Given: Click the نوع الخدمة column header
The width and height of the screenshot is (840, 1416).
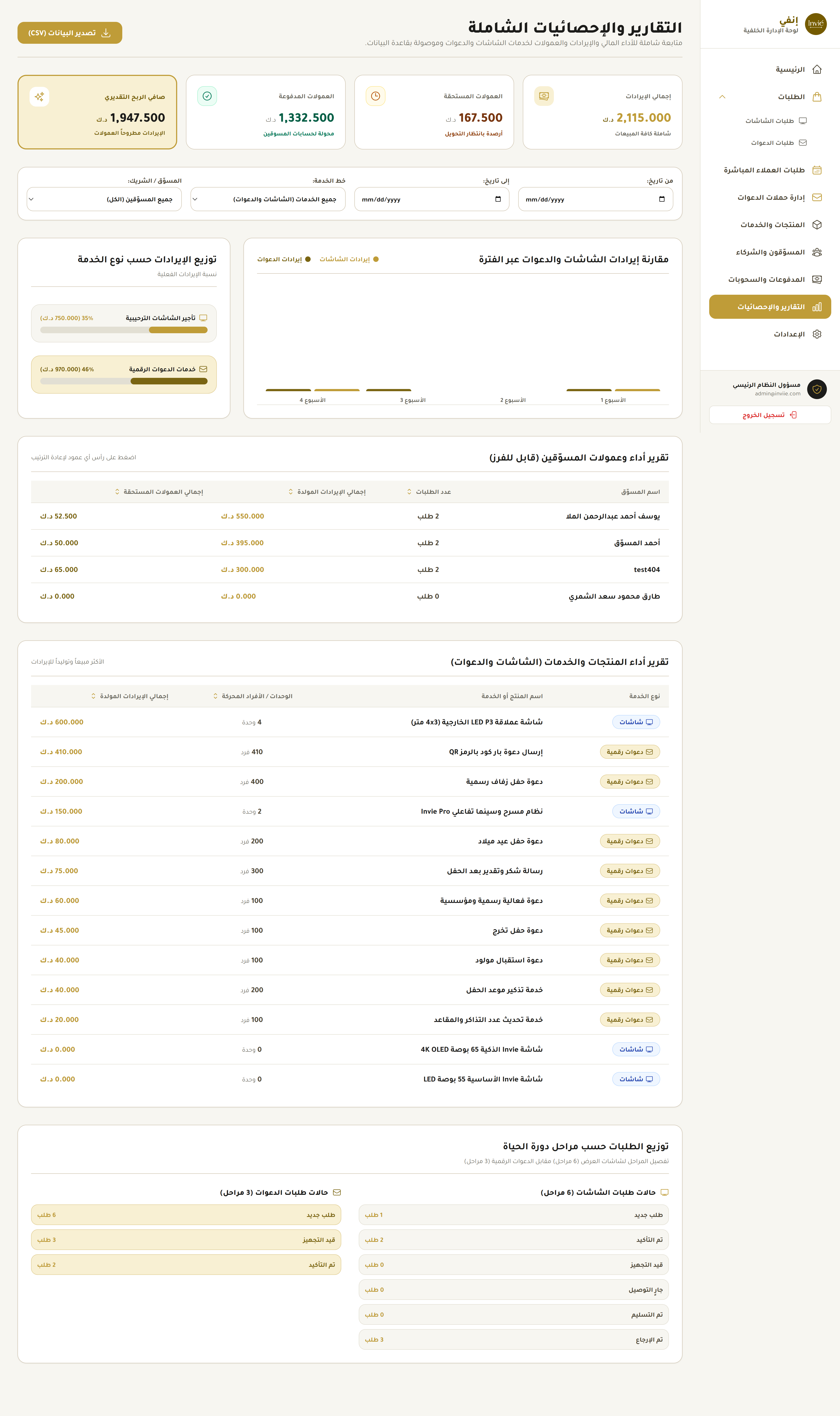Looking at the screenshot, I should [x=644, y=696].
